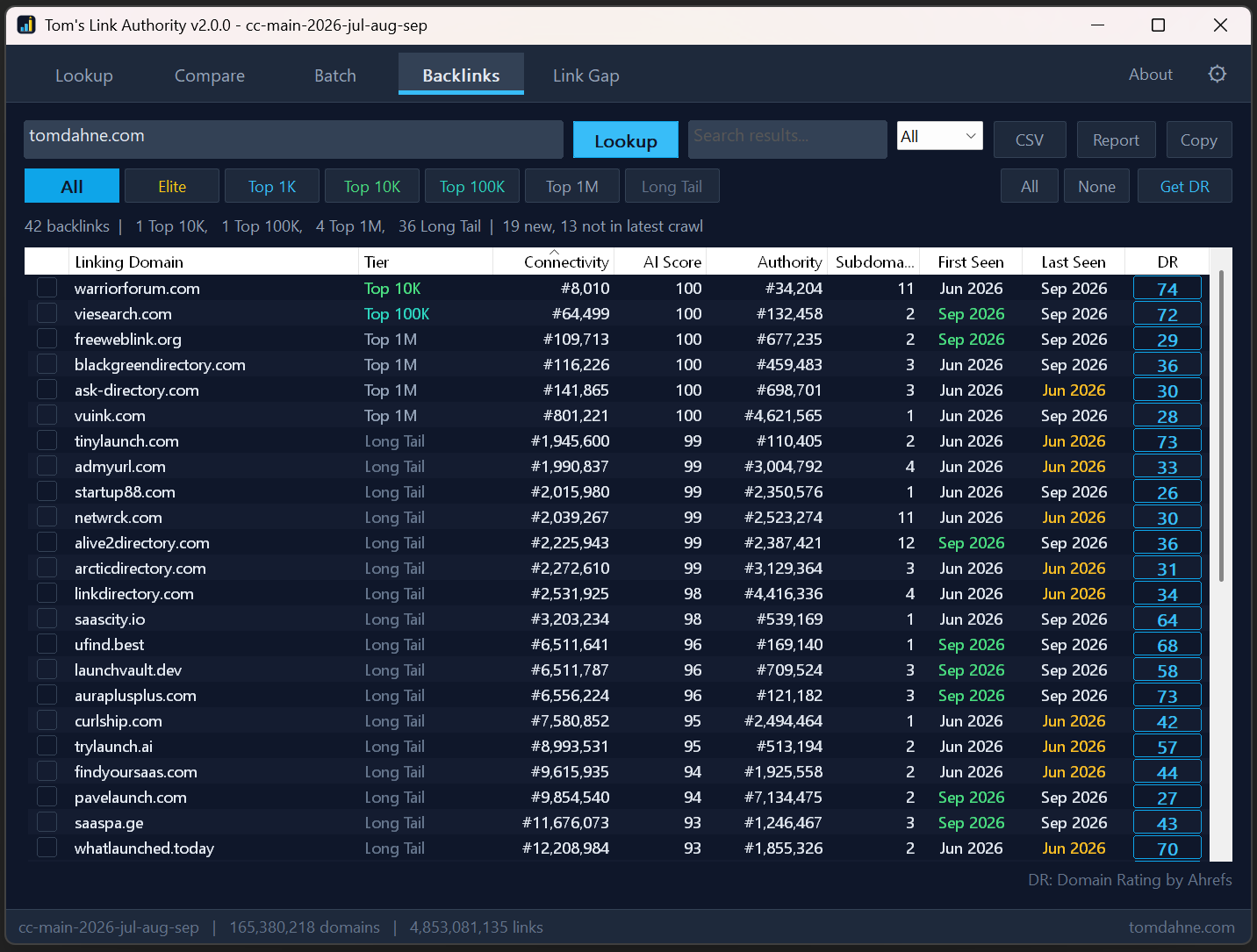Focus the Search results field

click(787, 140)
